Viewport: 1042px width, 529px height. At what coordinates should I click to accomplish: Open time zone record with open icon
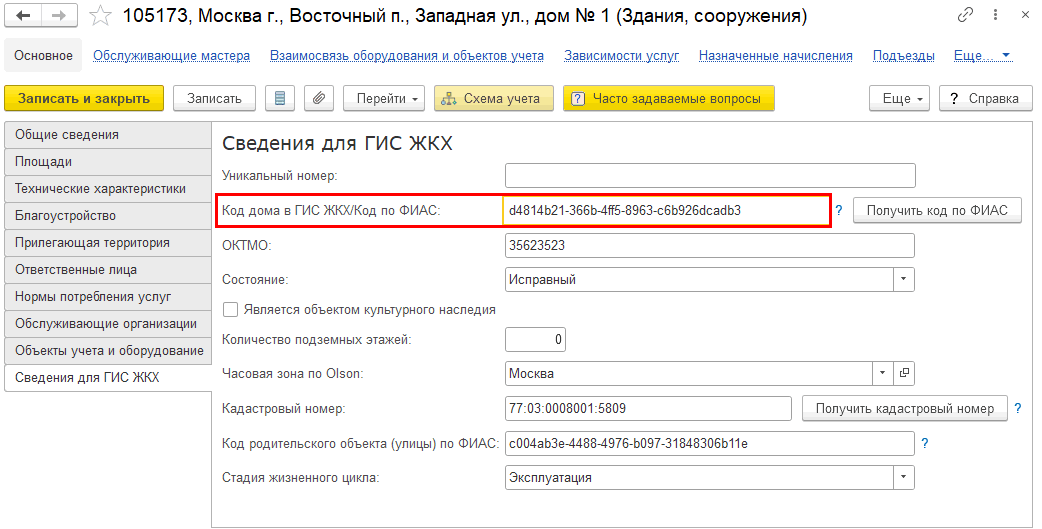(904, 373)
